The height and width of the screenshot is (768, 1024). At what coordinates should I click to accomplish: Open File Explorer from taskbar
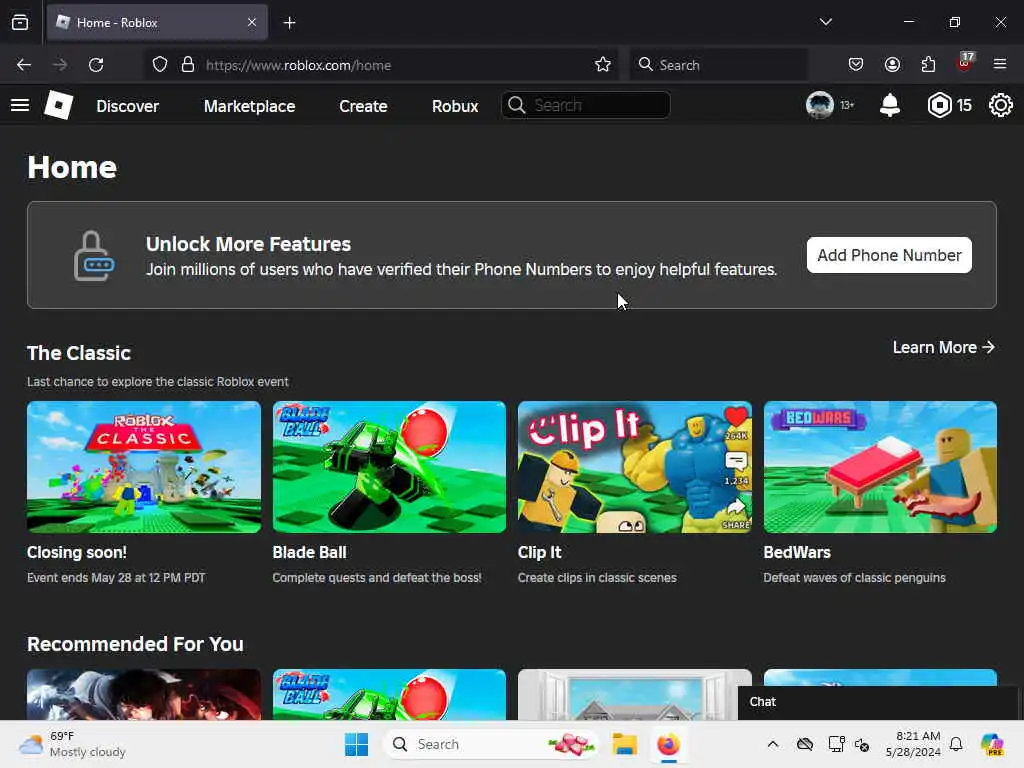tap(624, 744)
